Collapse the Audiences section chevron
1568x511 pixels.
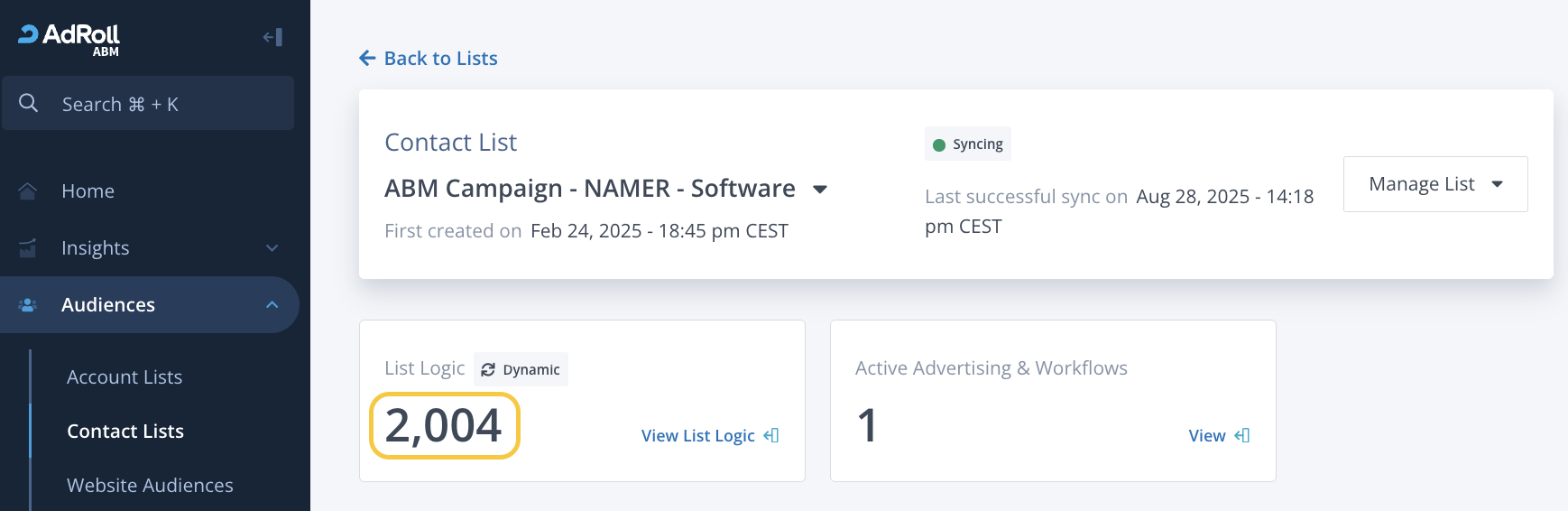coord(272,305)
